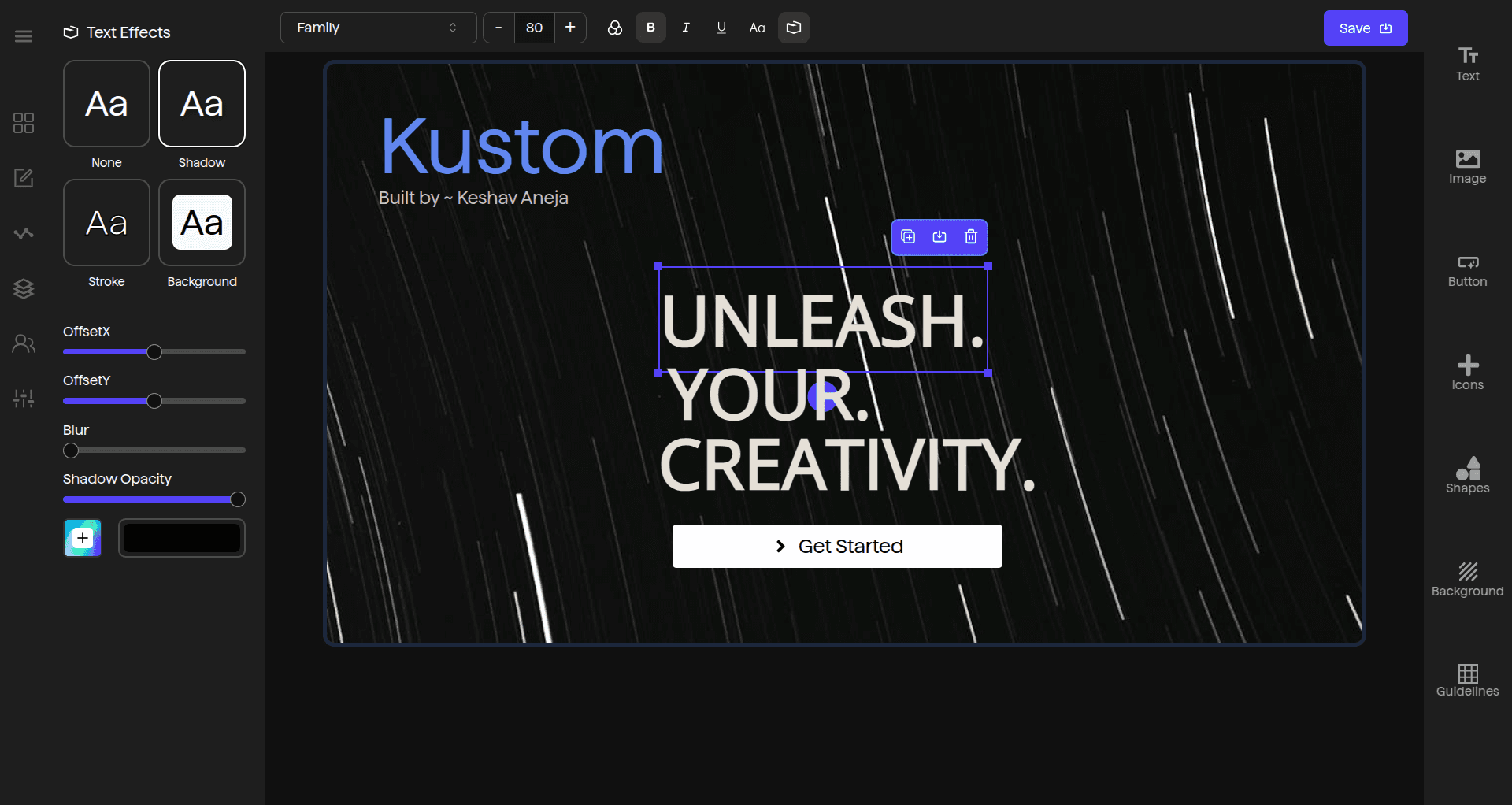The width and height of the screenshot is (1512, 805).
Task: Open the Family font dropdown
Action: (378, 28)
